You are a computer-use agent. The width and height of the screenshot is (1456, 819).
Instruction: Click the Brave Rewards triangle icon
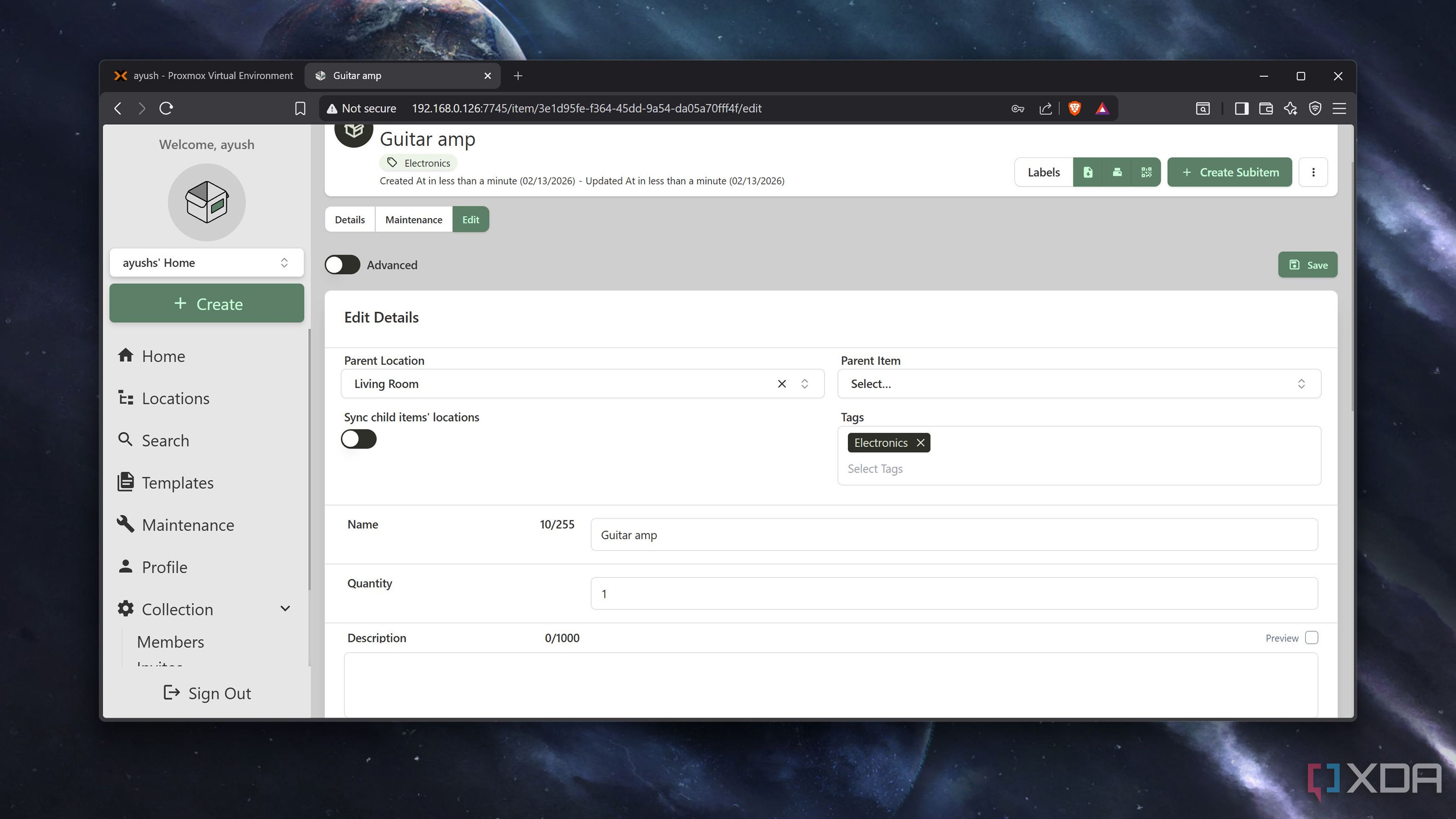point(1102,108)
